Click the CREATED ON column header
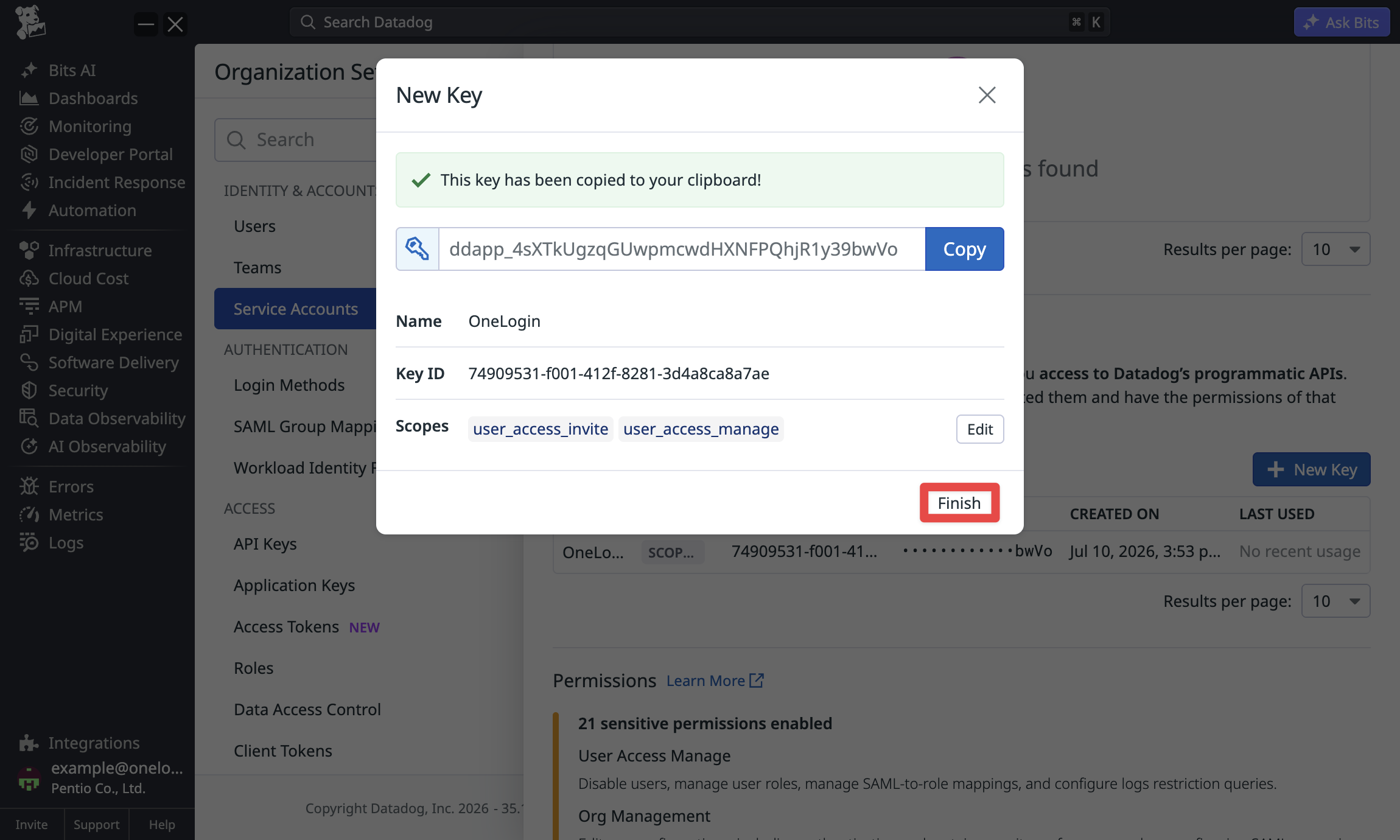 (1115, 514)
